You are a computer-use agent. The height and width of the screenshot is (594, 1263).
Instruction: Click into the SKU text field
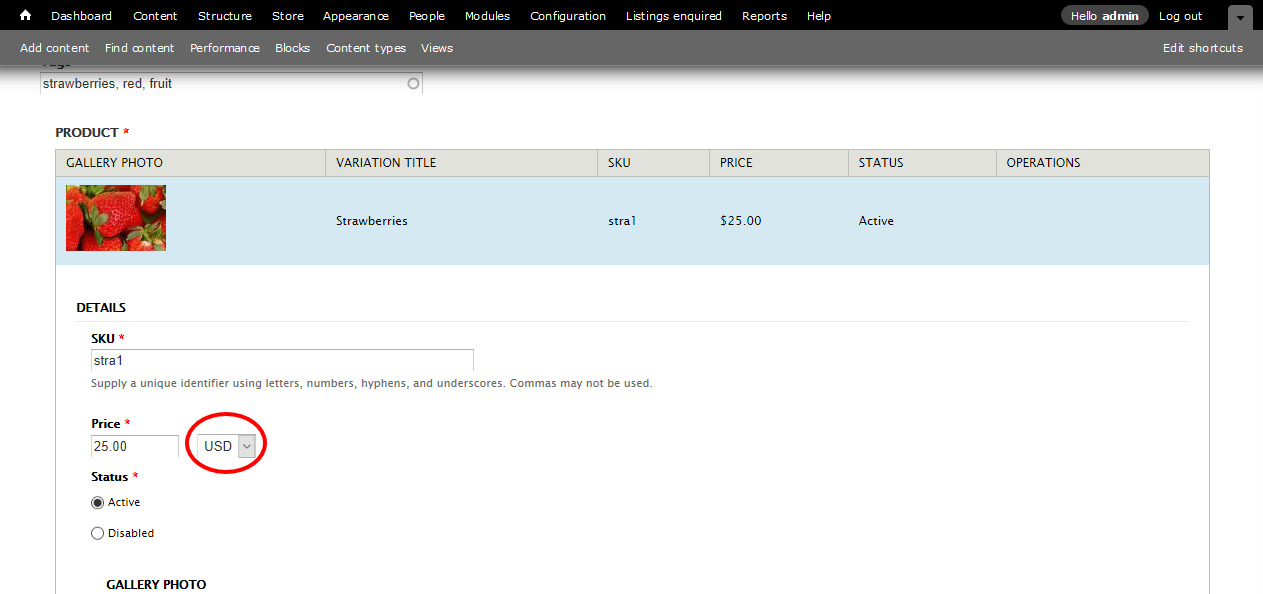coord(281,360)
